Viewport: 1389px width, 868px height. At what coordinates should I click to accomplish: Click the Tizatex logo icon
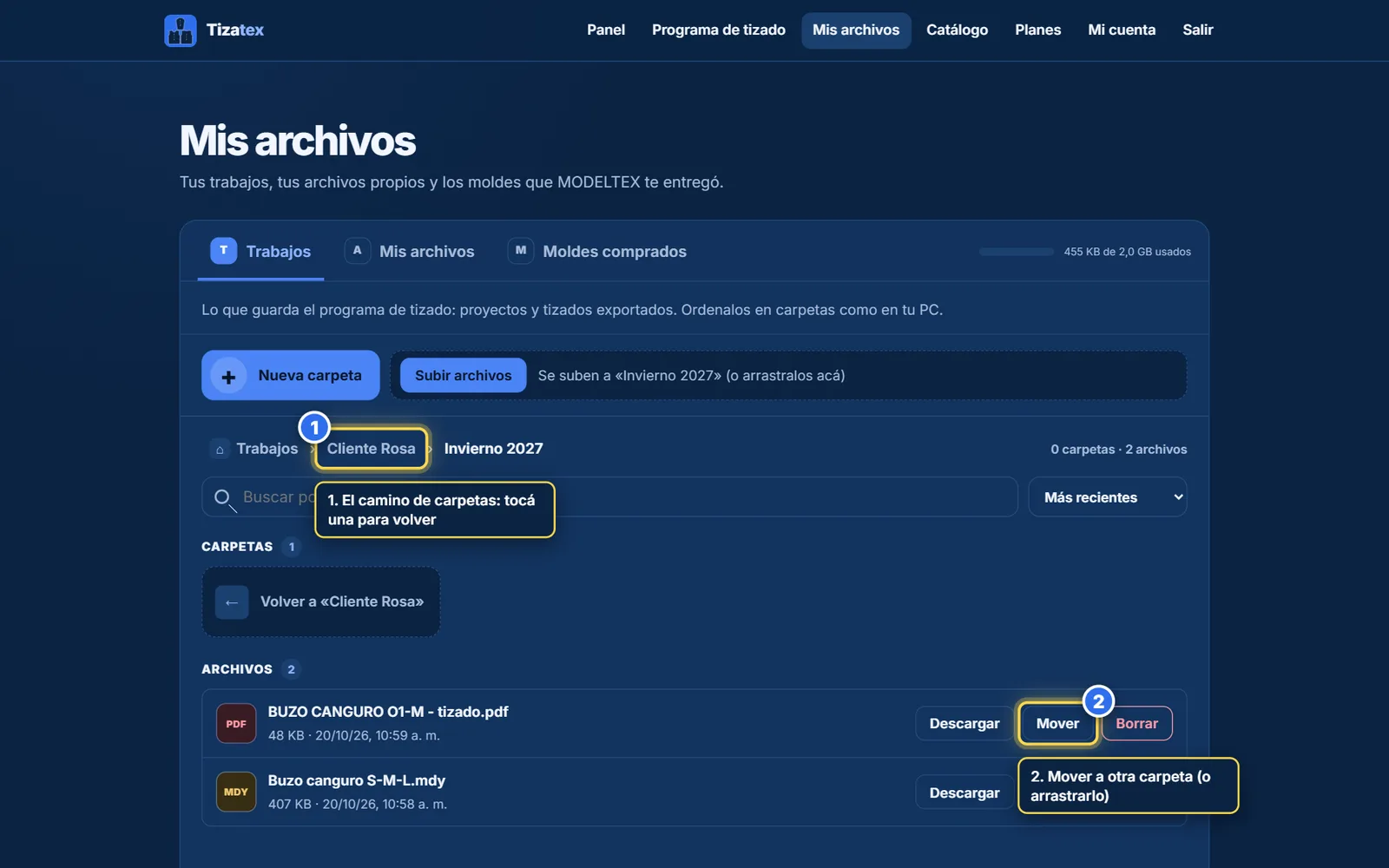tap(180, 30)
